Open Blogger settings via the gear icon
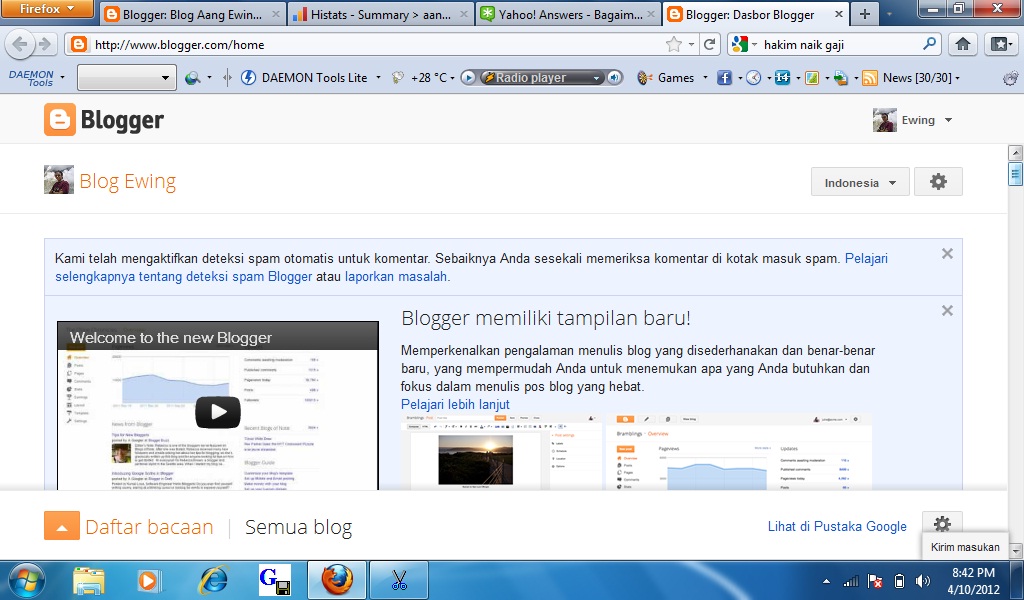The image size is (1024, 600). [x=937, y=181]
